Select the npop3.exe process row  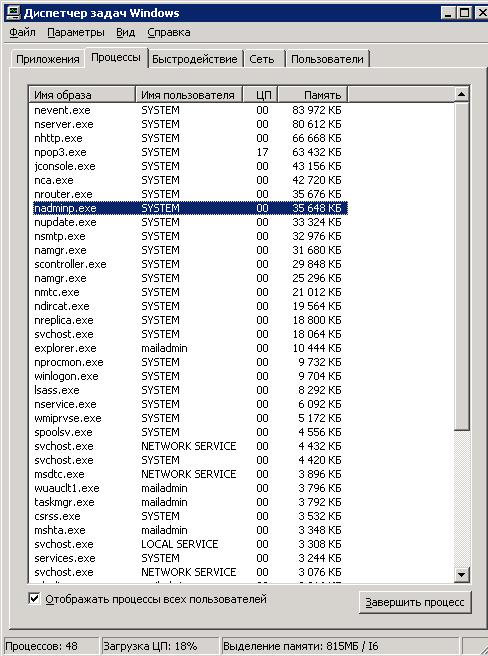[190, 152]
